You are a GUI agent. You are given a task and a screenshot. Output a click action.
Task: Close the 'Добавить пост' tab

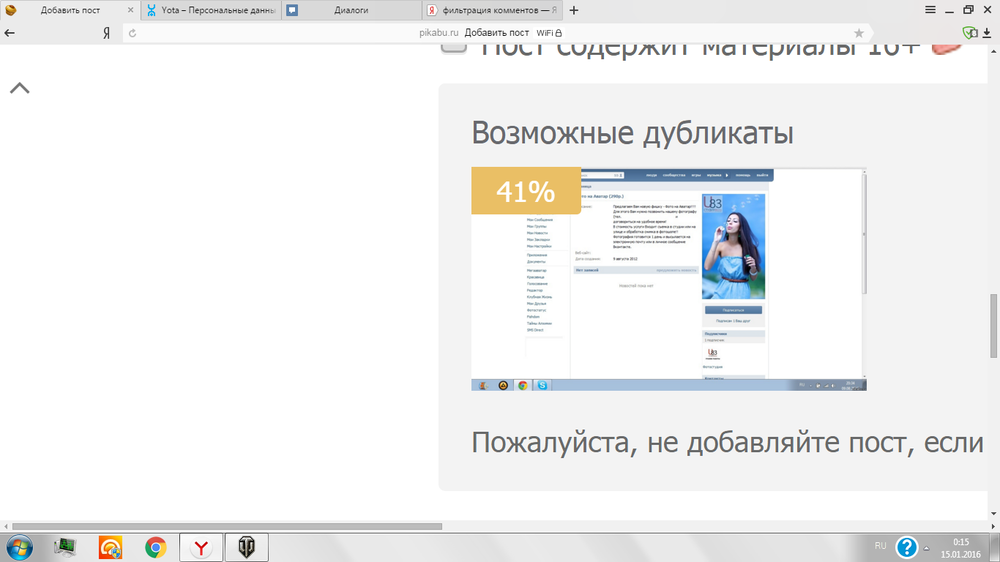click(x=130, y=11)
